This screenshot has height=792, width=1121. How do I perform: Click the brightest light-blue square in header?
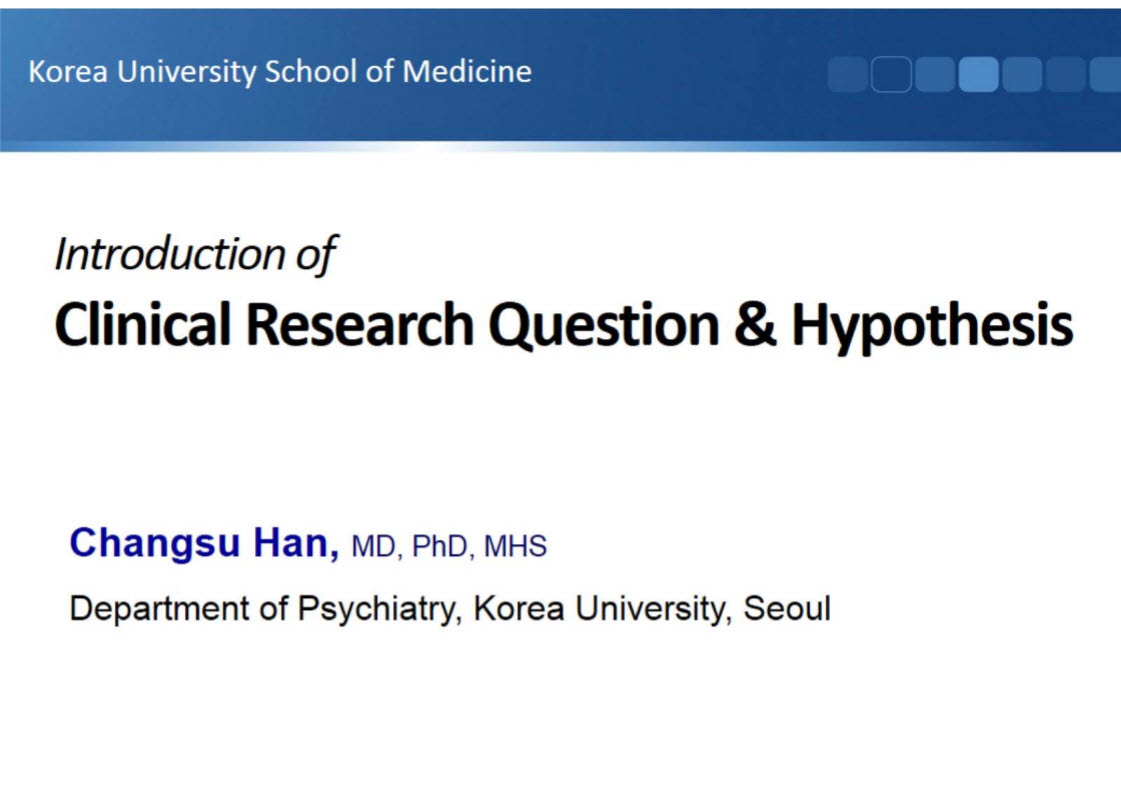tap(978, 74)
